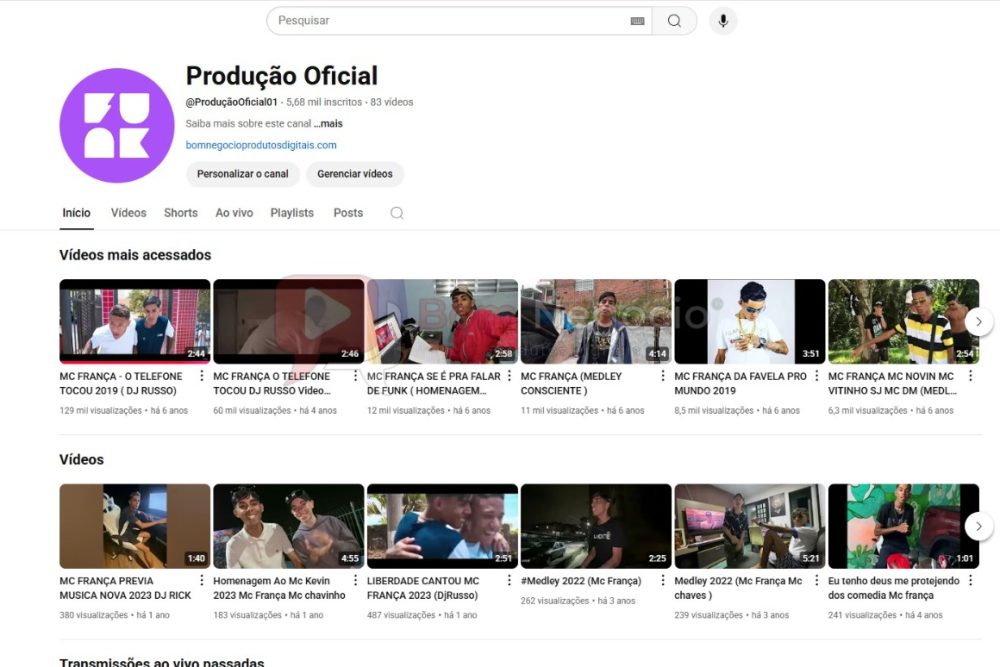Play PREVIA MUSICA NOVA 1:40 thumbnail
1000x667 pixels.
[135, 526]
